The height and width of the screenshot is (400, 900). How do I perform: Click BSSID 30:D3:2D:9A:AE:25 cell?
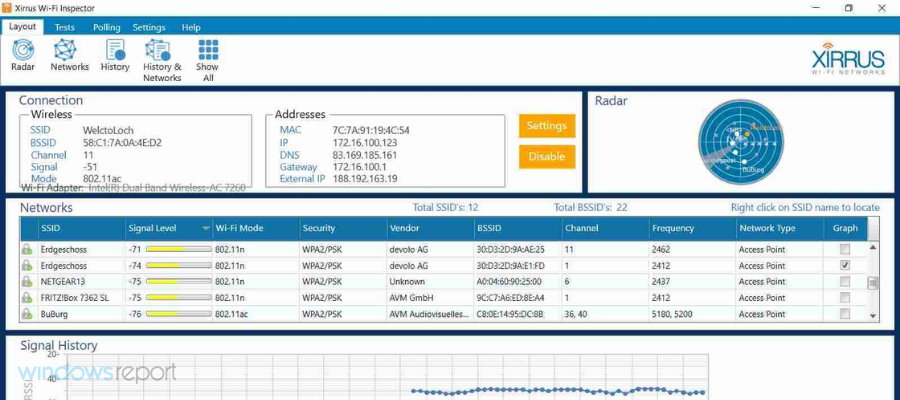pos(510,250)
